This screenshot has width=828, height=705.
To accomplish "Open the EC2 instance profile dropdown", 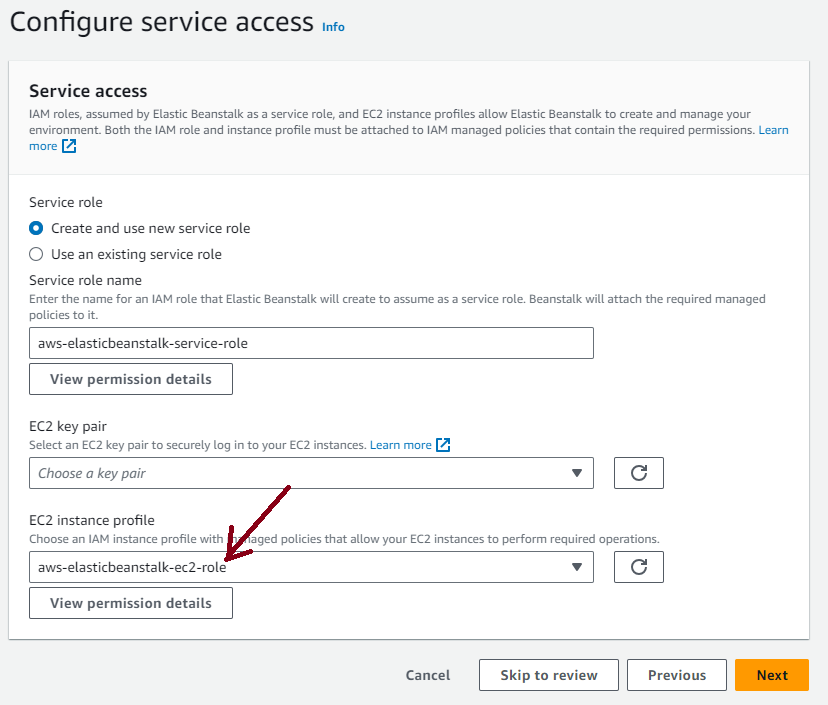I will [311, 567].
